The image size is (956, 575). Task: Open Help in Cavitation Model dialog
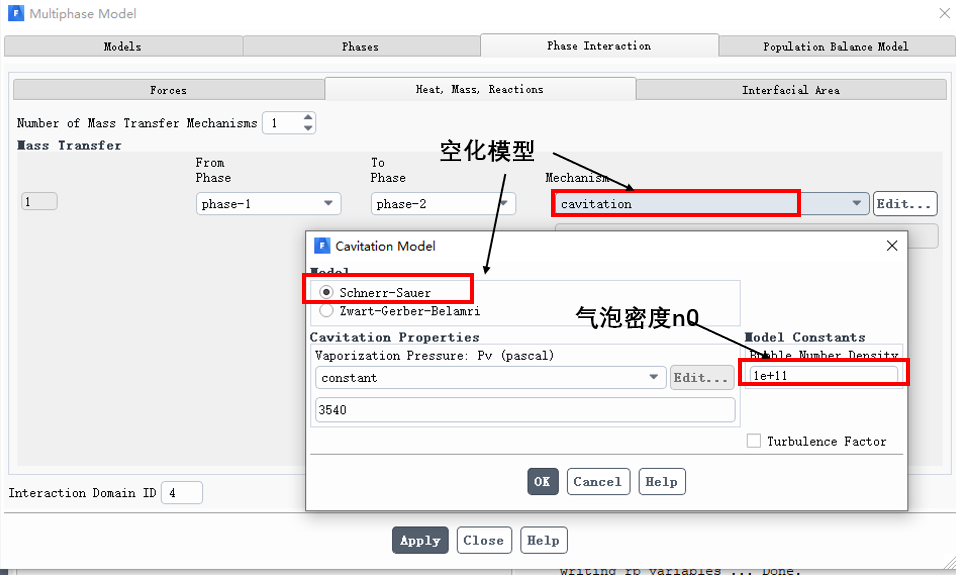662,482
